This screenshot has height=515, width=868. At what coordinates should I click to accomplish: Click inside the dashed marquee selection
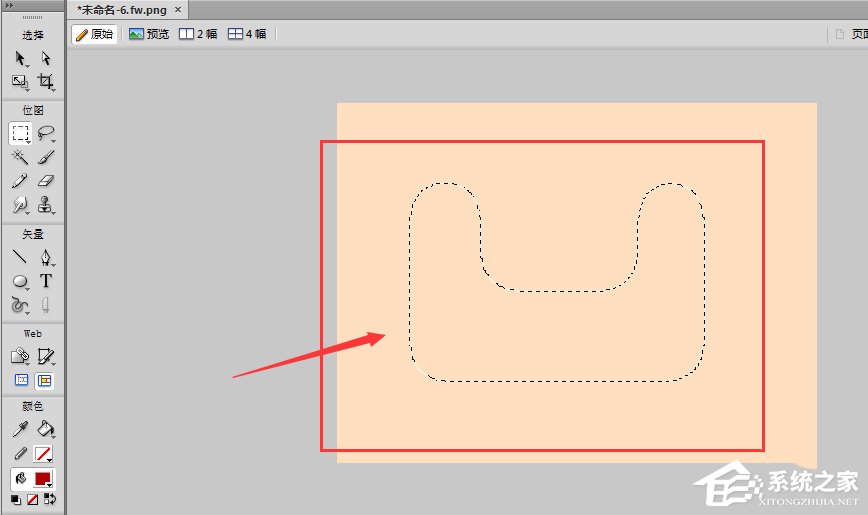(x=556, y=338)
